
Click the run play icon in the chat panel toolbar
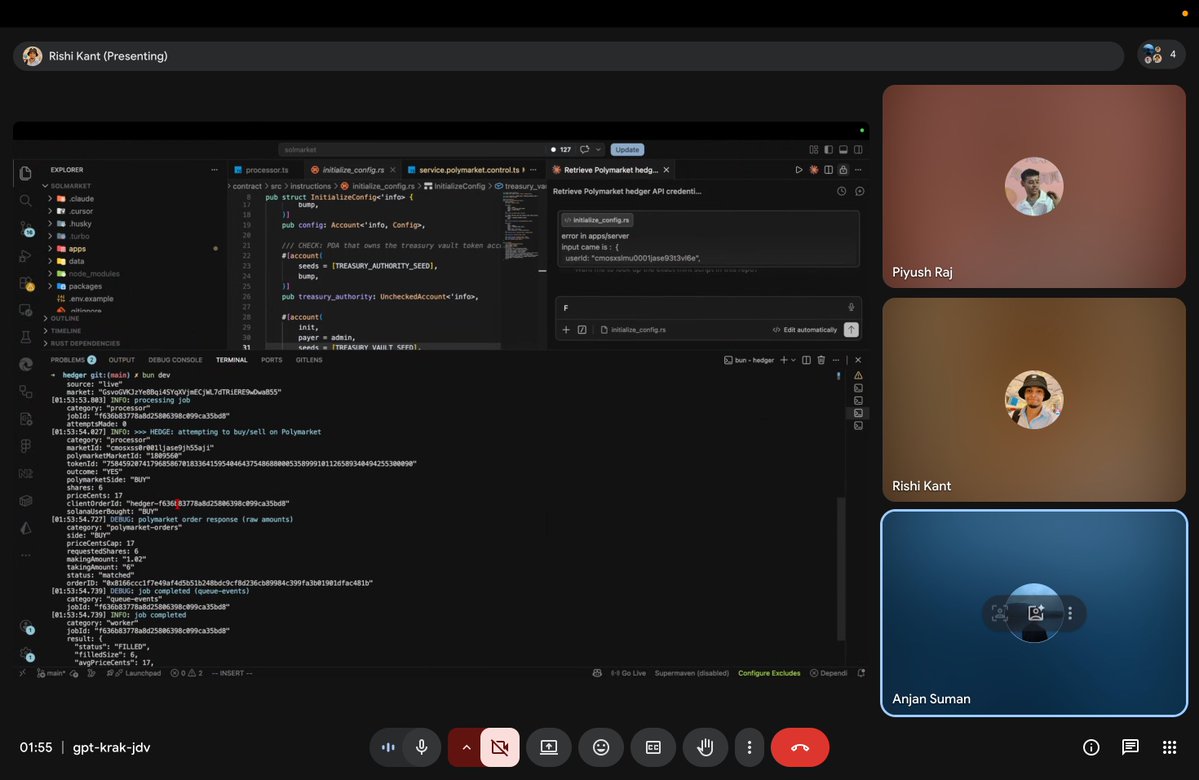click(798, 170)
